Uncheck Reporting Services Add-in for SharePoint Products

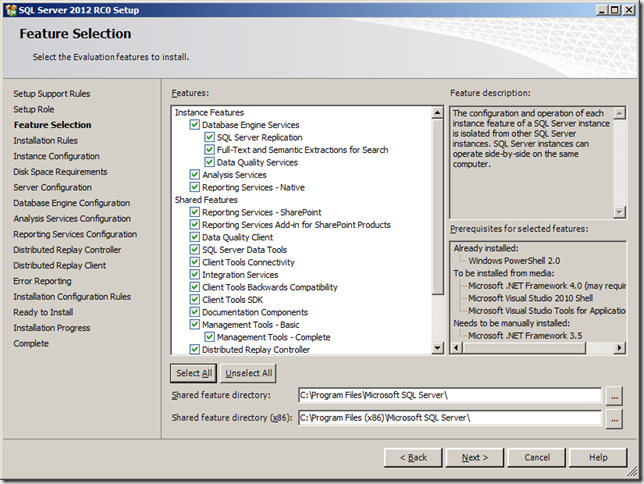tap(195, 225)
